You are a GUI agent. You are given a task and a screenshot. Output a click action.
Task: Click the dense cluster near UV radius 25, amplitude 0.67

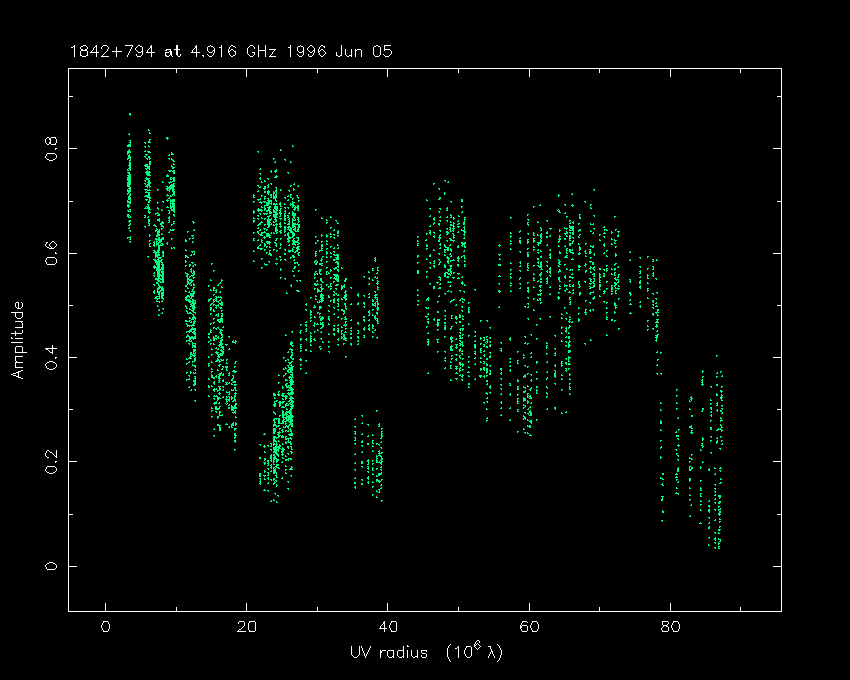point(277,212)
